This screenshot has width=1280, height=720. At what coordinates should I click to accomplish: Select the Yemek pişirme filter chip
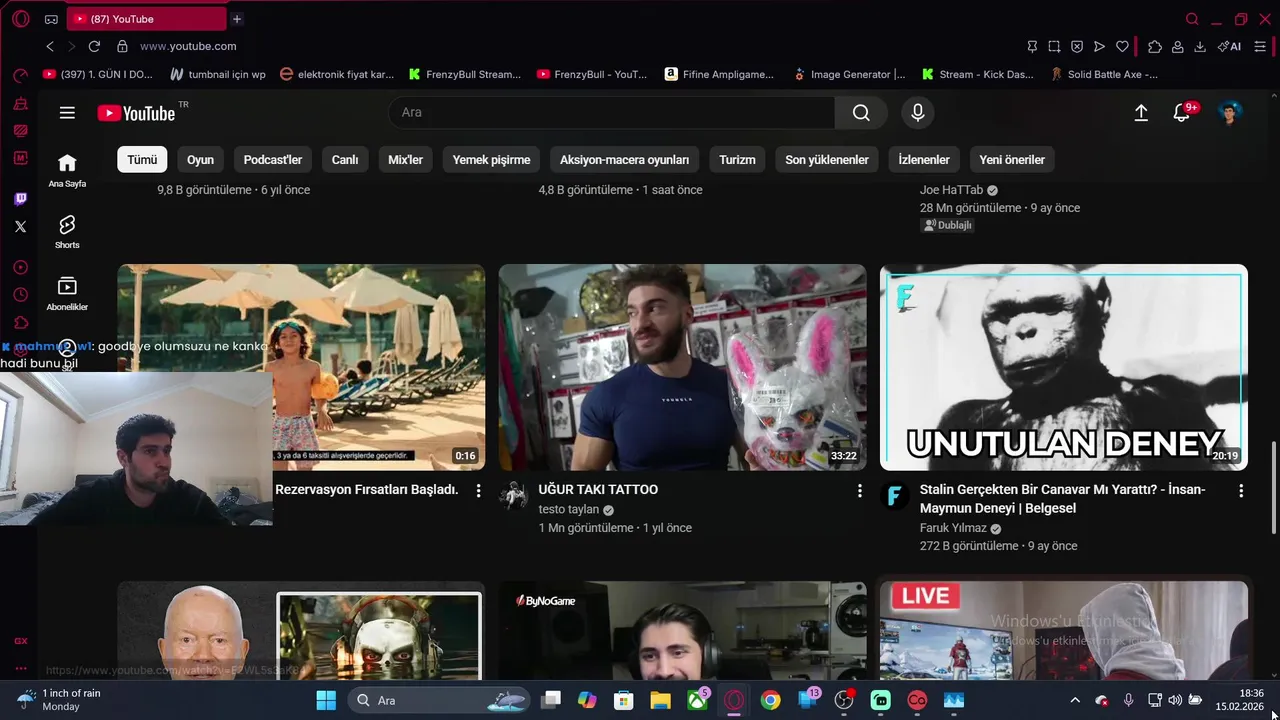(x=491, y=160)
